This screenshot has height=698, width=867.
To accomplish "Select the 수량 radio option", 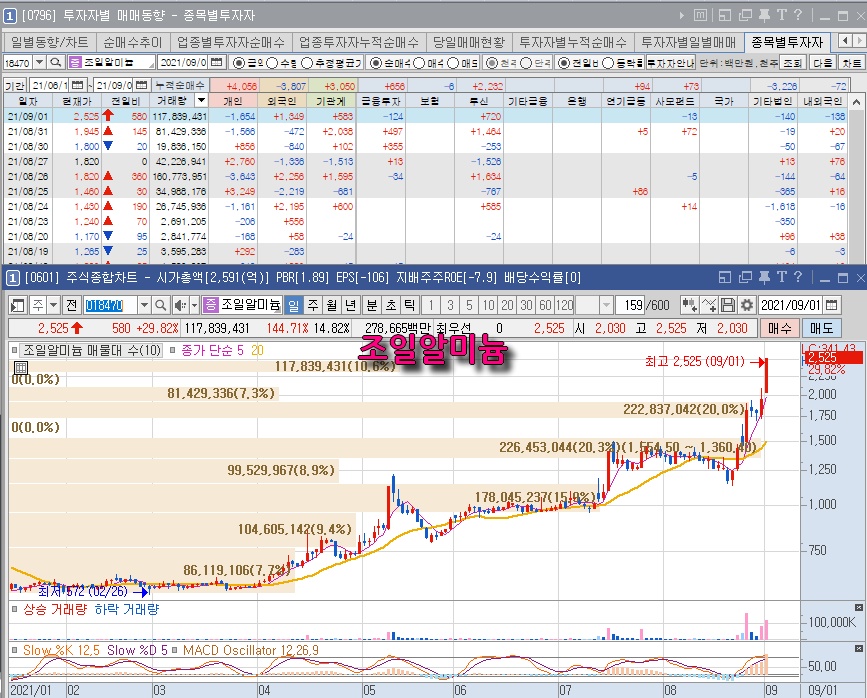I will [271, 63].
